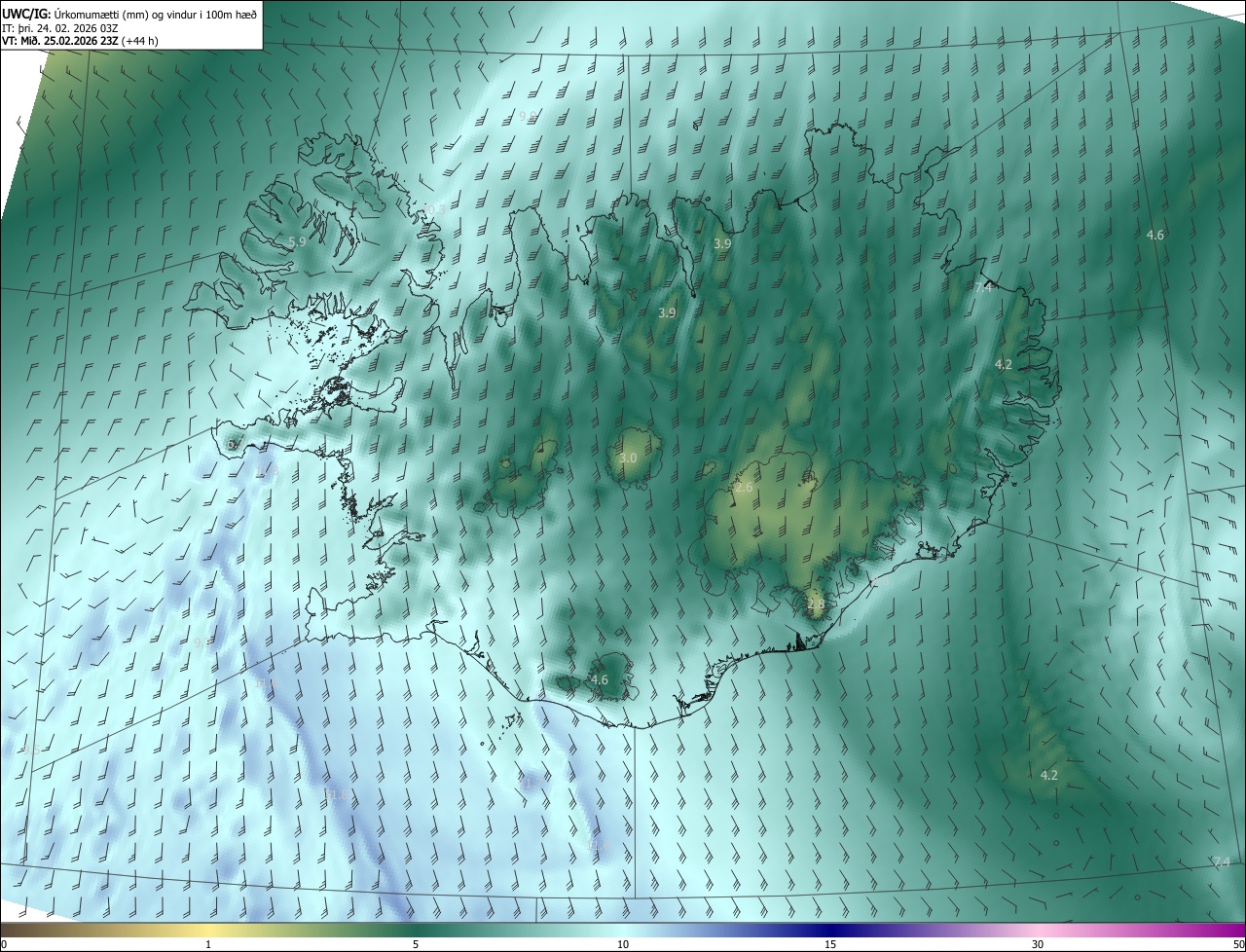
Task: Click the colorbar tick label 15
Action: (830, 944)
